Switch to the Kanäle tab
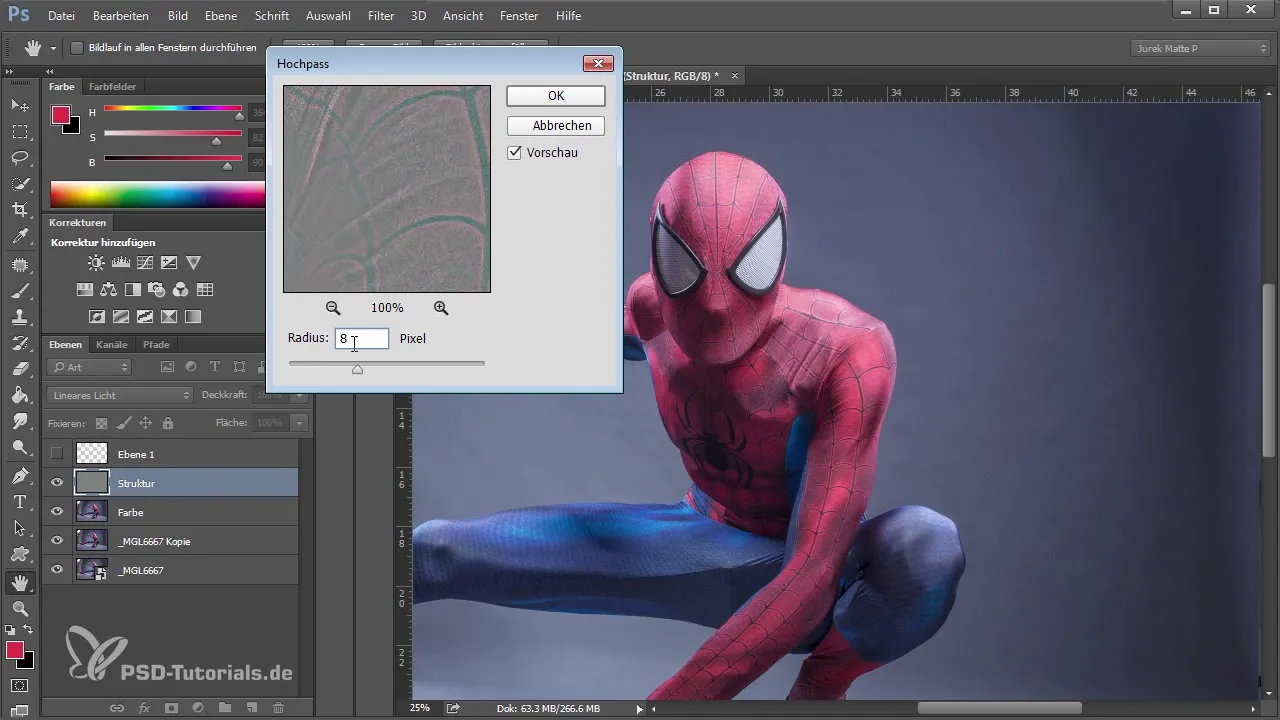 [x=112, y=345]
